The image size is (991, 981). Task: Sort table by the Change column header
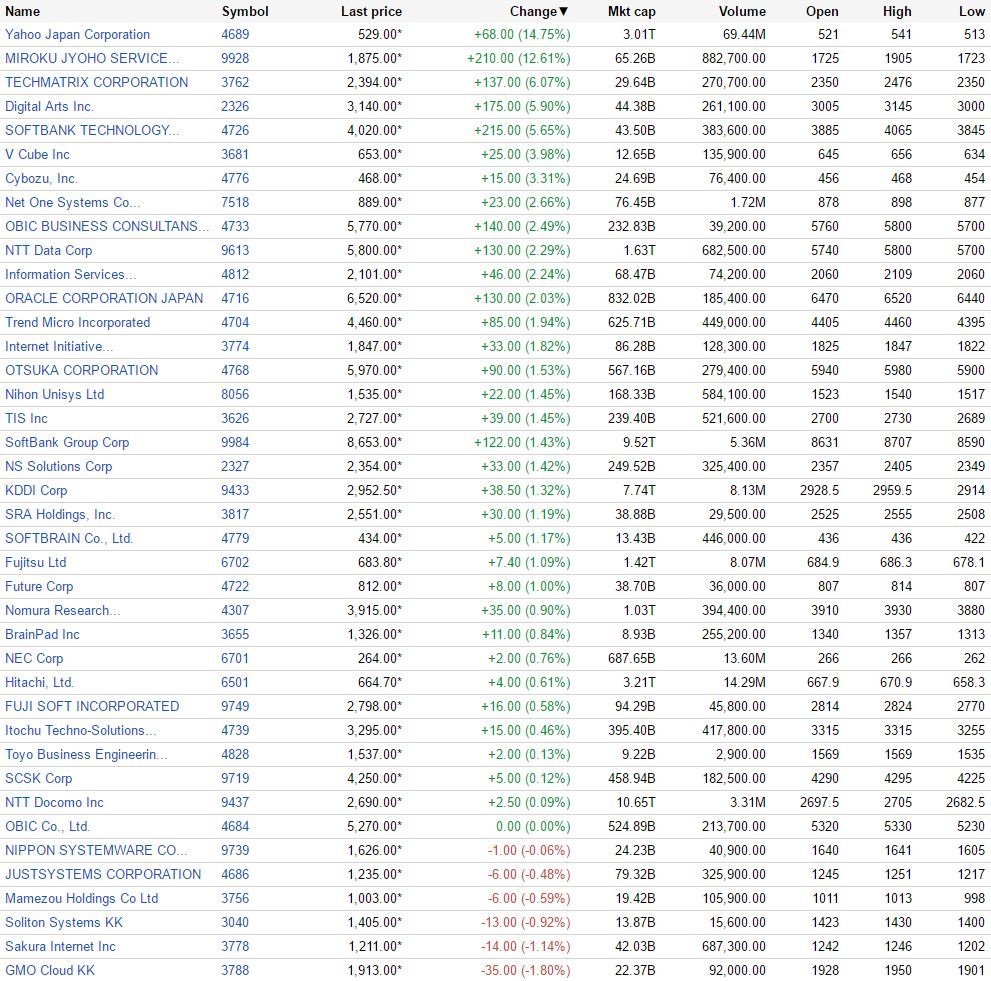539,11
